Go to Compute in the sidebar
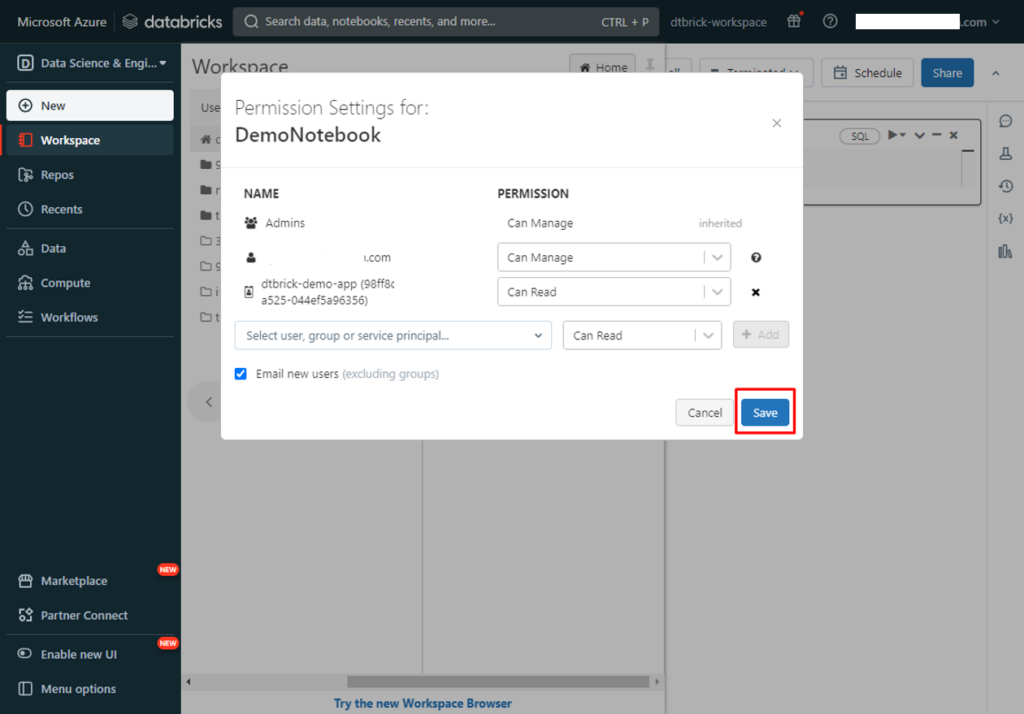Viewport: 1024px width, 714px height. (x=65, y=283)
